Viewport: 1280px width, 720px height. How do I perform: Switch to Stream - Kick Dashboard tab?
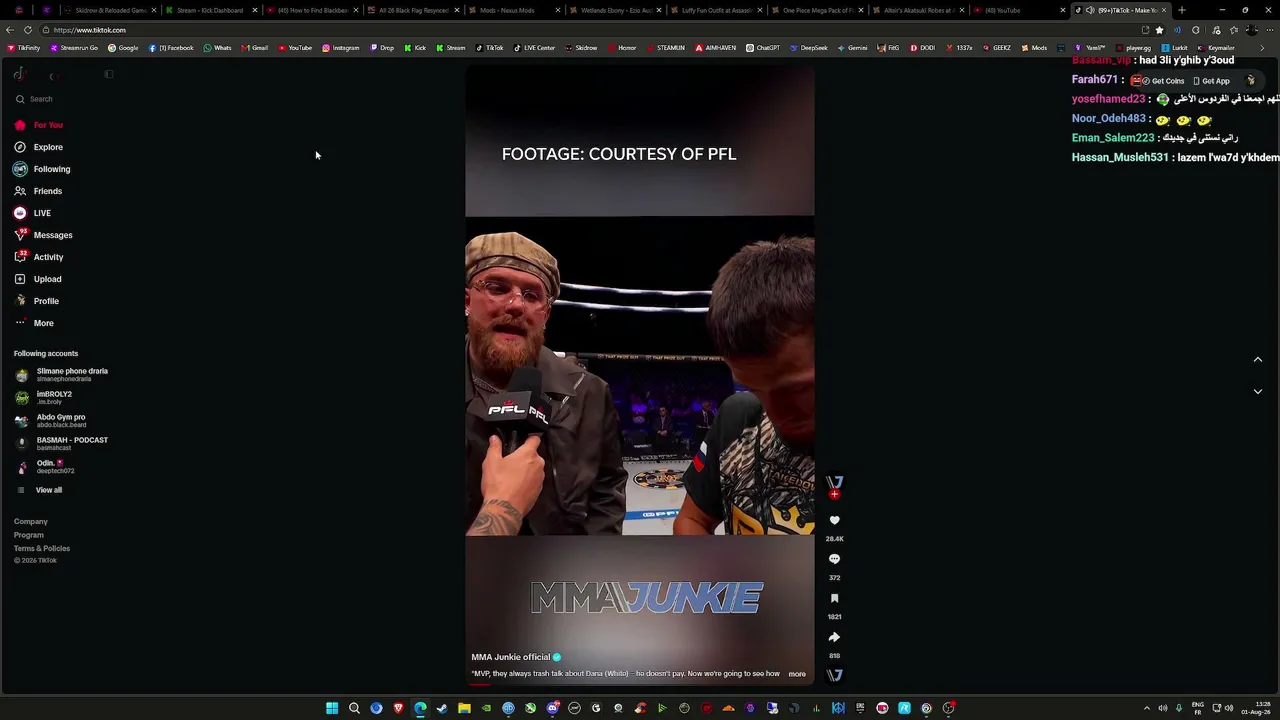211,10
